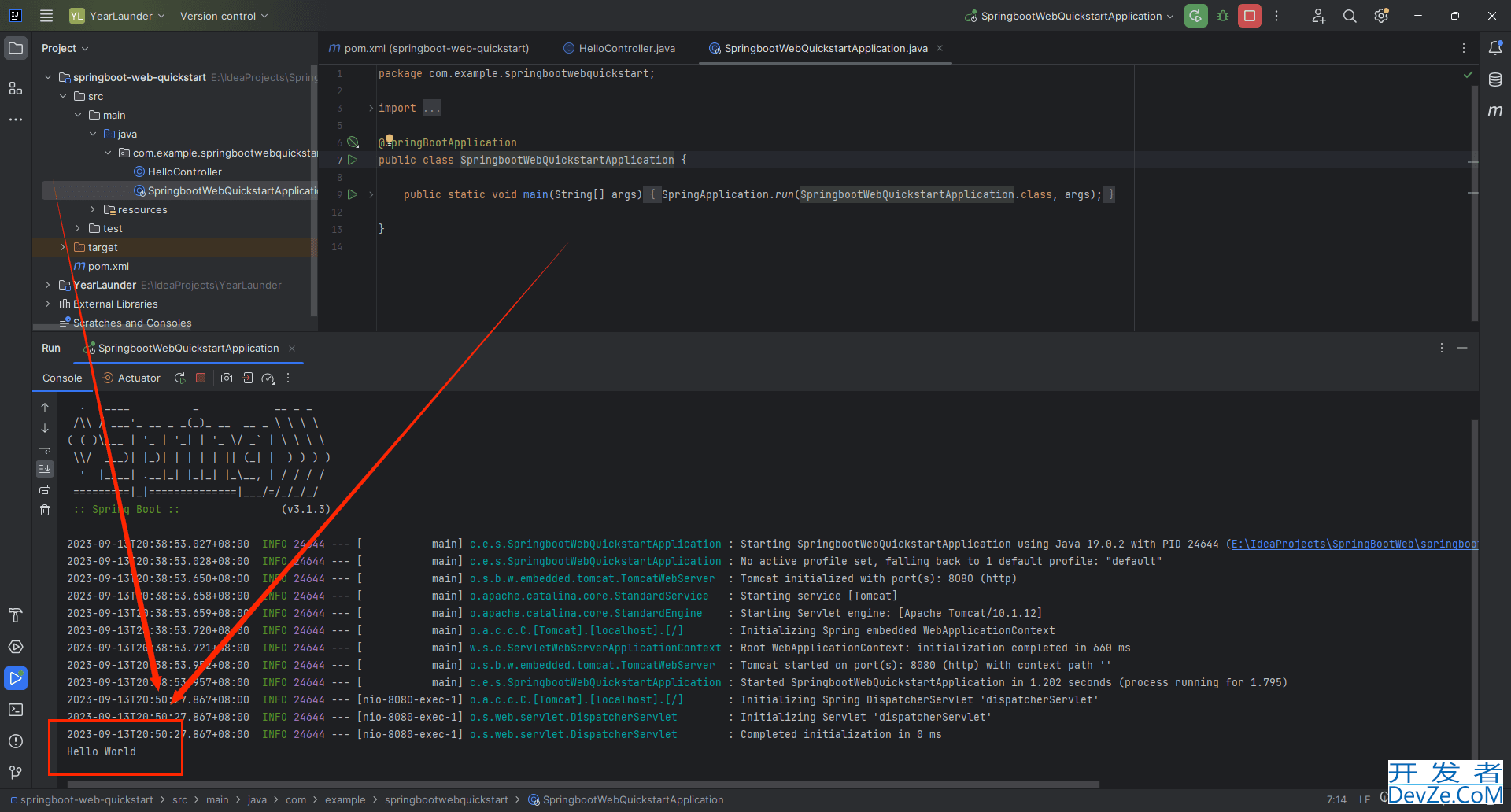Open Project view selector dropdown
Image resolution: width=1511 pixels, height=812 pixels.
pyautogui.click(x=65, y=48)
